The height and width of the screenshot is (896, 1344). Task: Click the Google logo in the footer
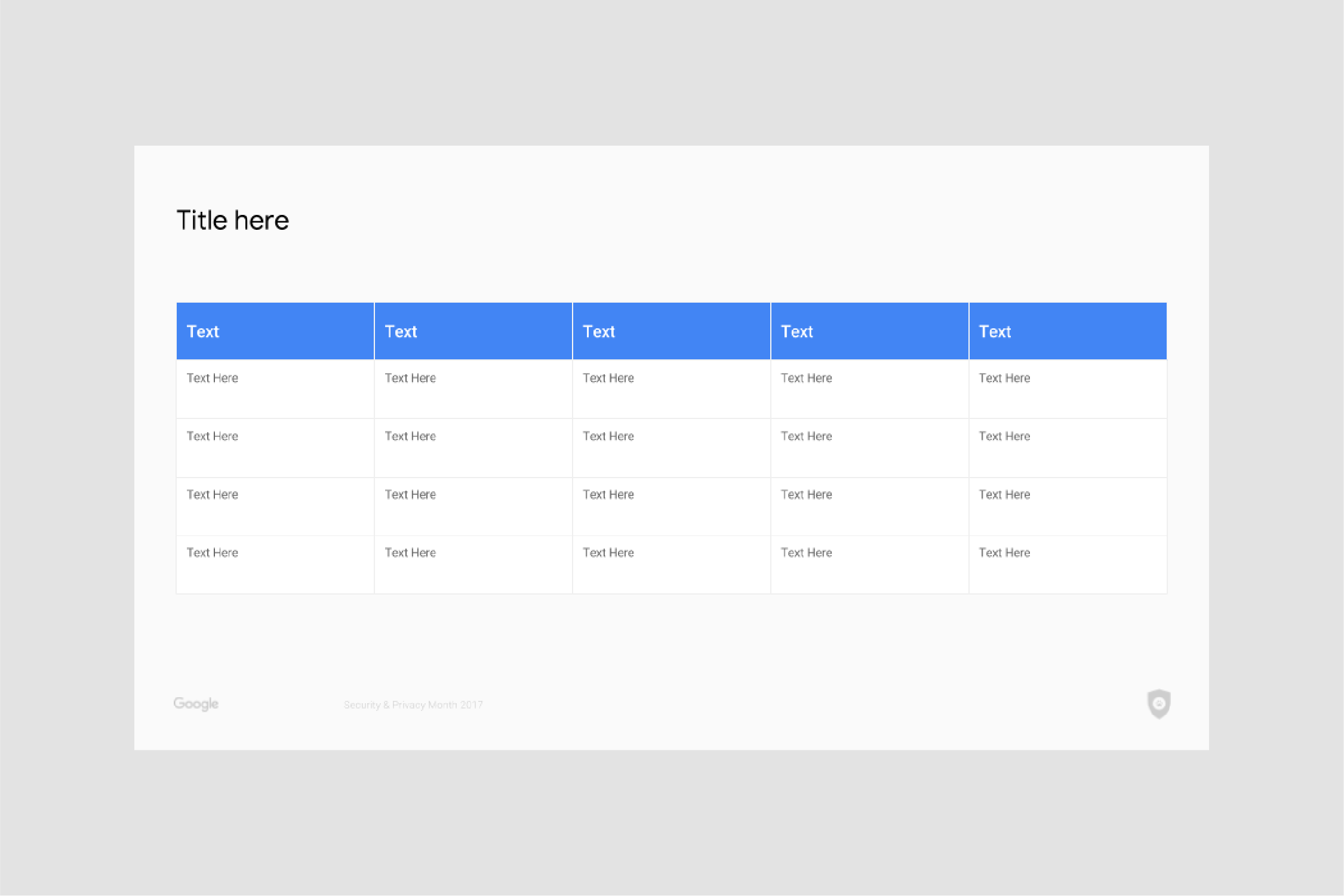[196, 704]
